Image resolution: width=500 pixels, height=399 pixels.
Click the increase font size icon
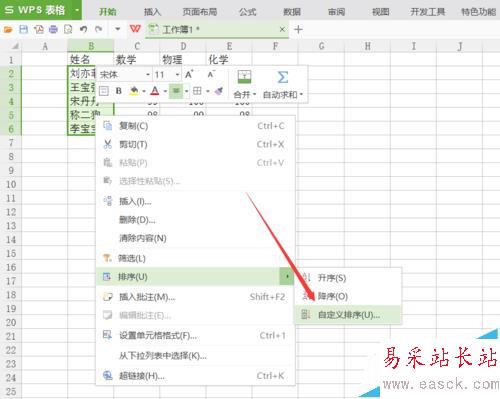(189, 74)
